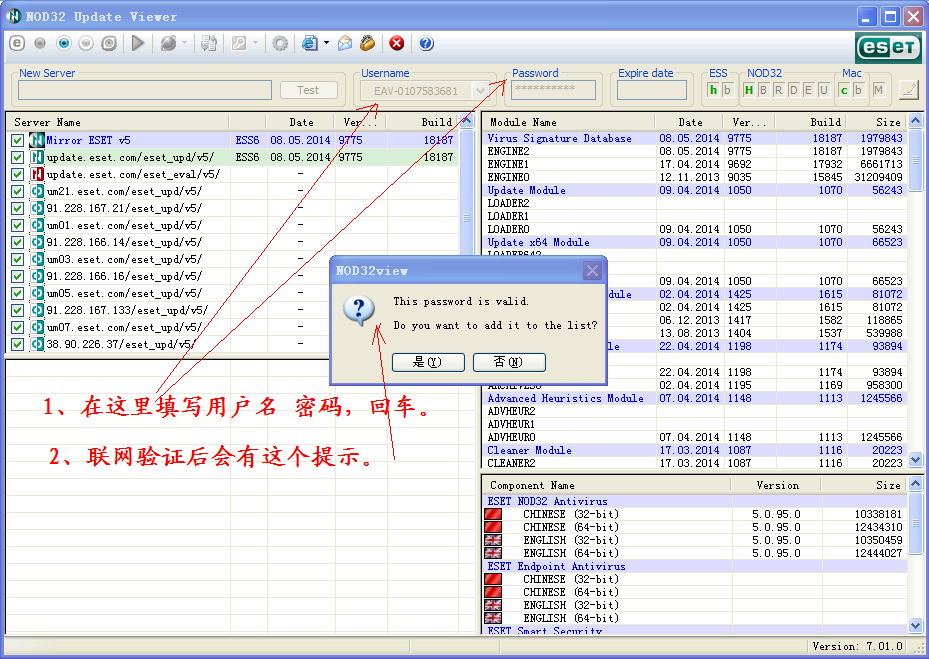Toggle the ESS 'b' button

[x=728, y=90]
